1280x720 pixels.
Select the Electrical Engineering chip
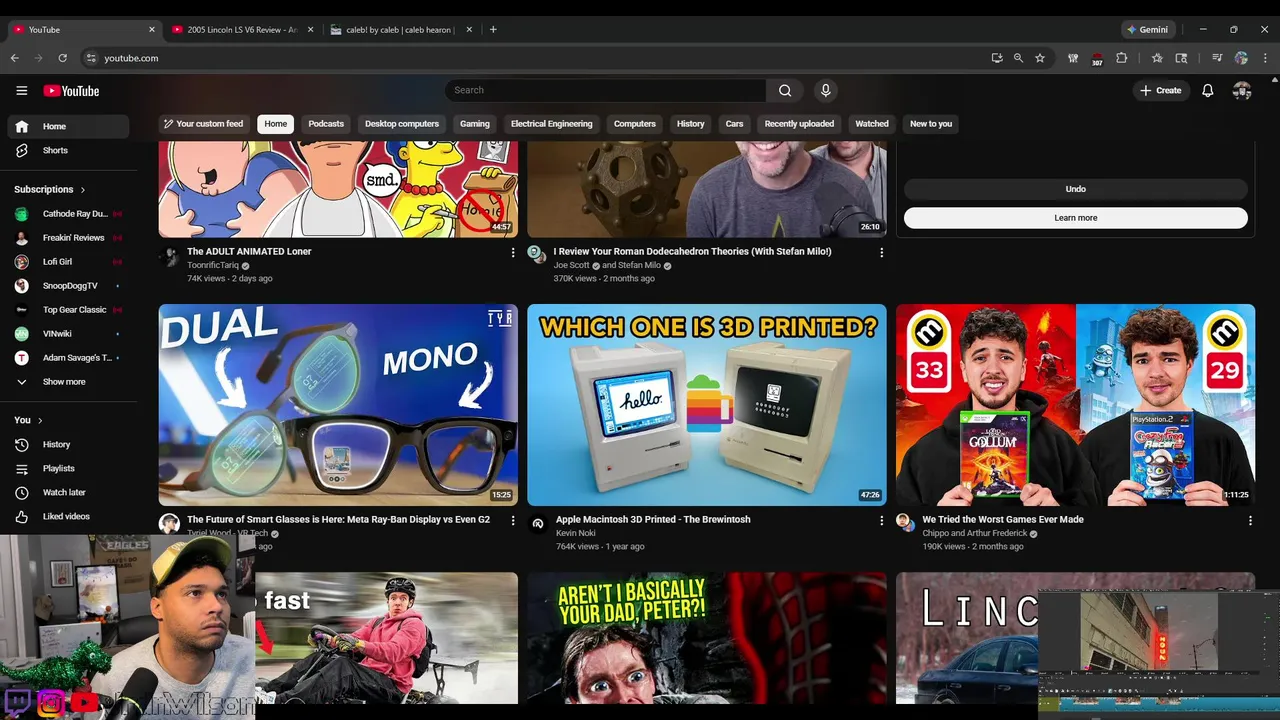click(x=552, y=124)
